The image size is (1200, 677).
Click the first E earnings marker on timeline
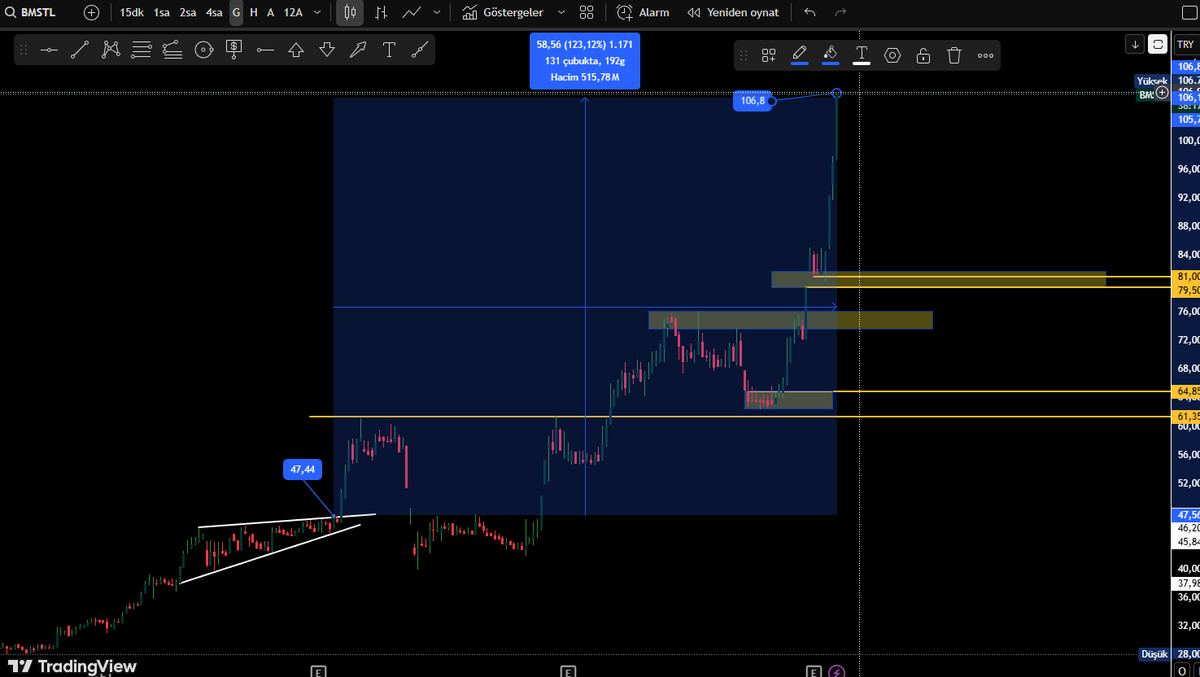click(x=318, y=671)
